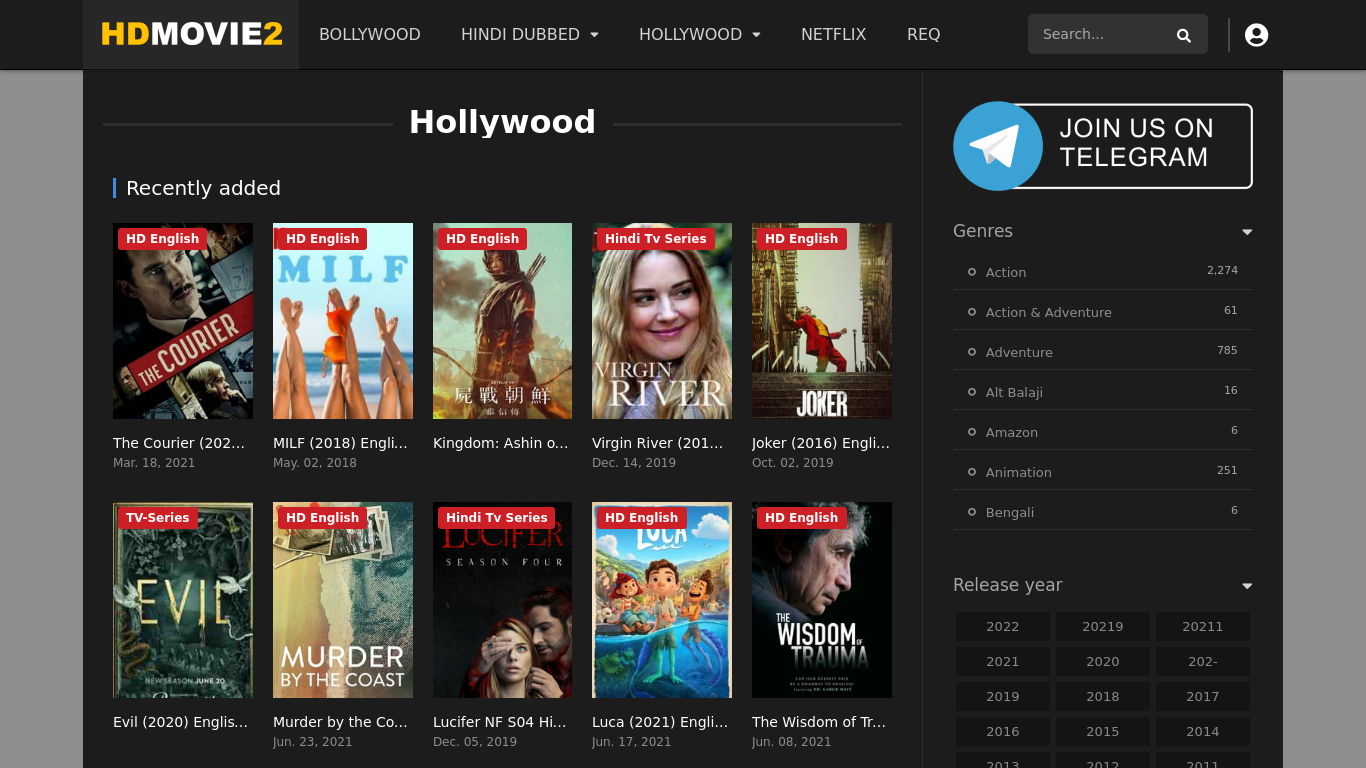Filter by release year 2015
The height and width of the screenshot is (768, 1366).
coord(1103,732)
